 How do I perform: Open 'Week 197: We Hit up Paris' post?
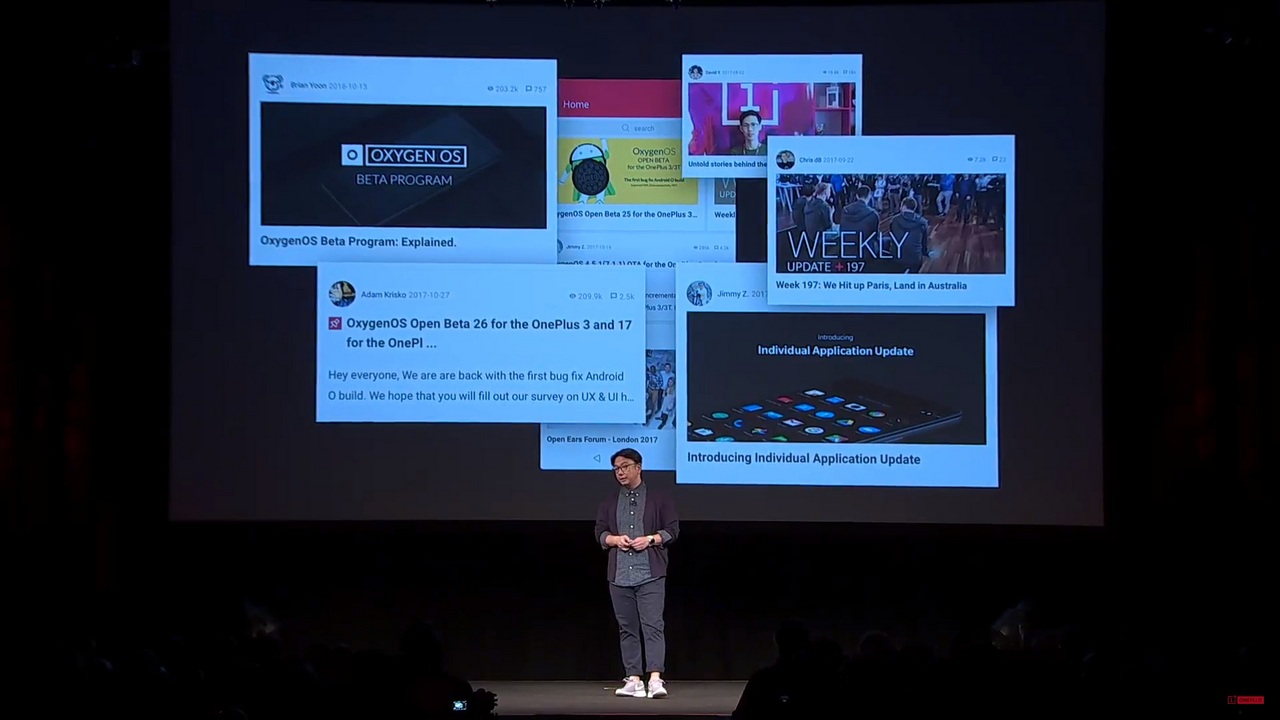point(871,286)
